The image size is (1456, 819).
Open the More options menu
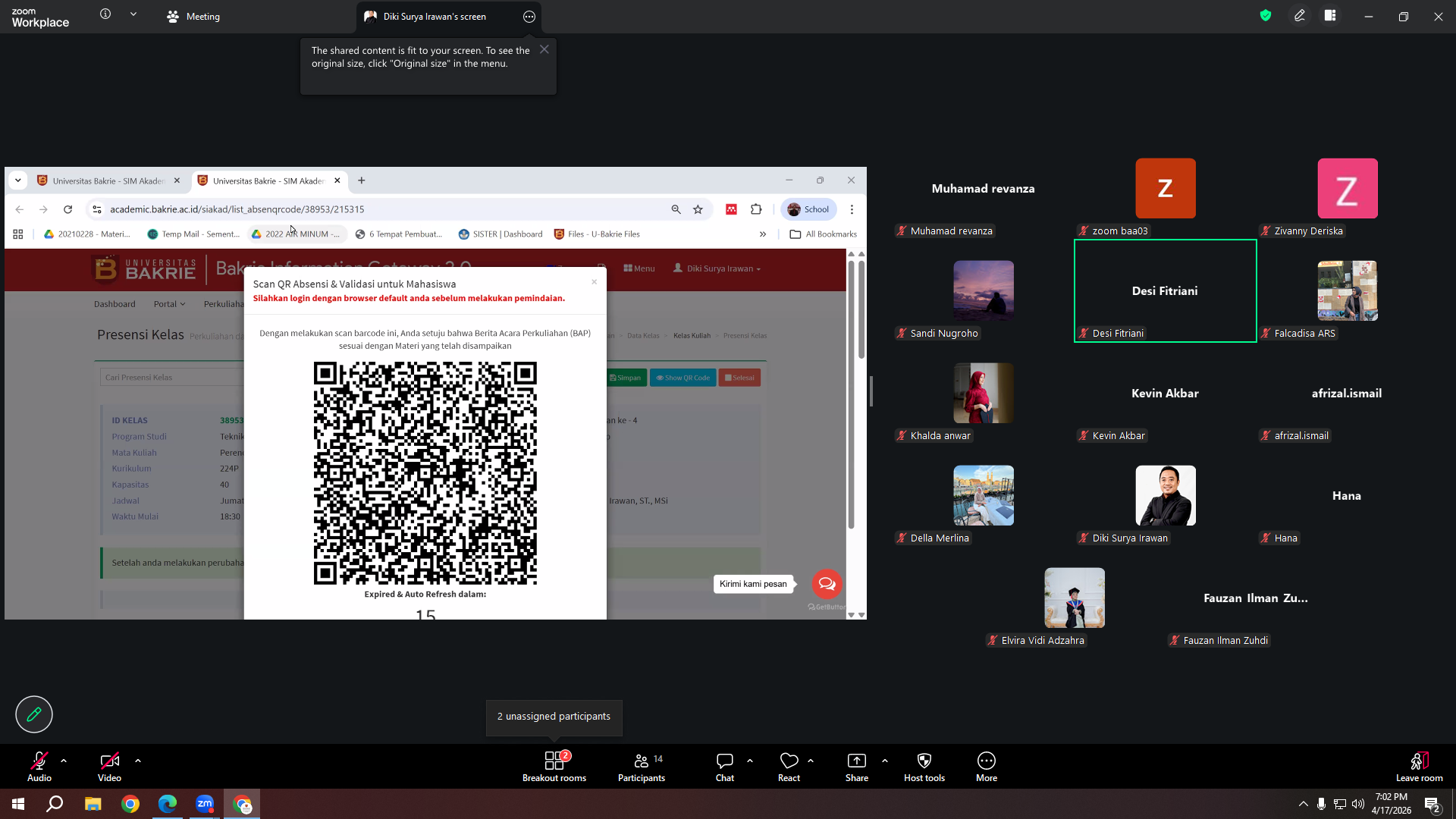[x=987, y=767]
